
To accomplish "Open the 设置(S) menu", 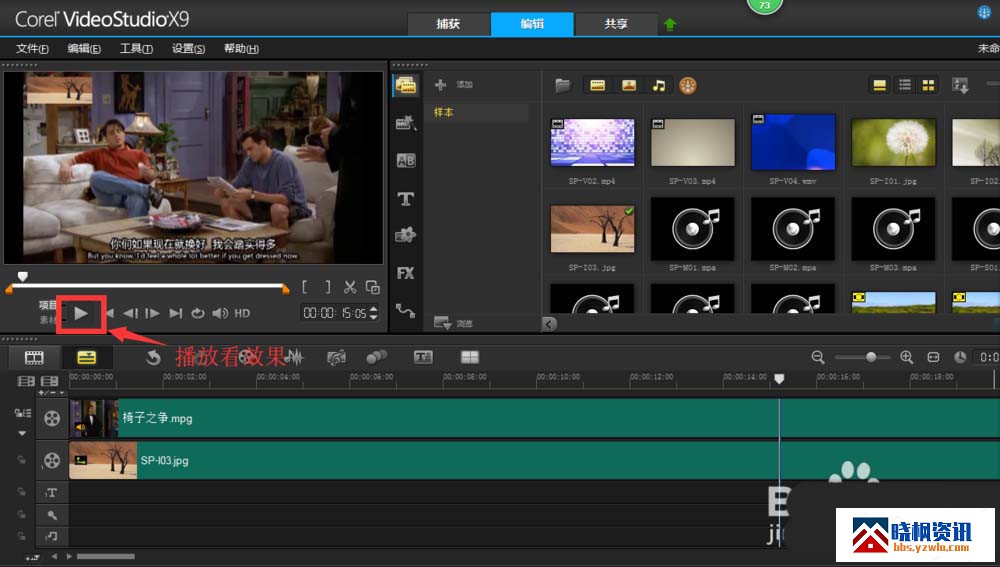I will pos(188,48).
